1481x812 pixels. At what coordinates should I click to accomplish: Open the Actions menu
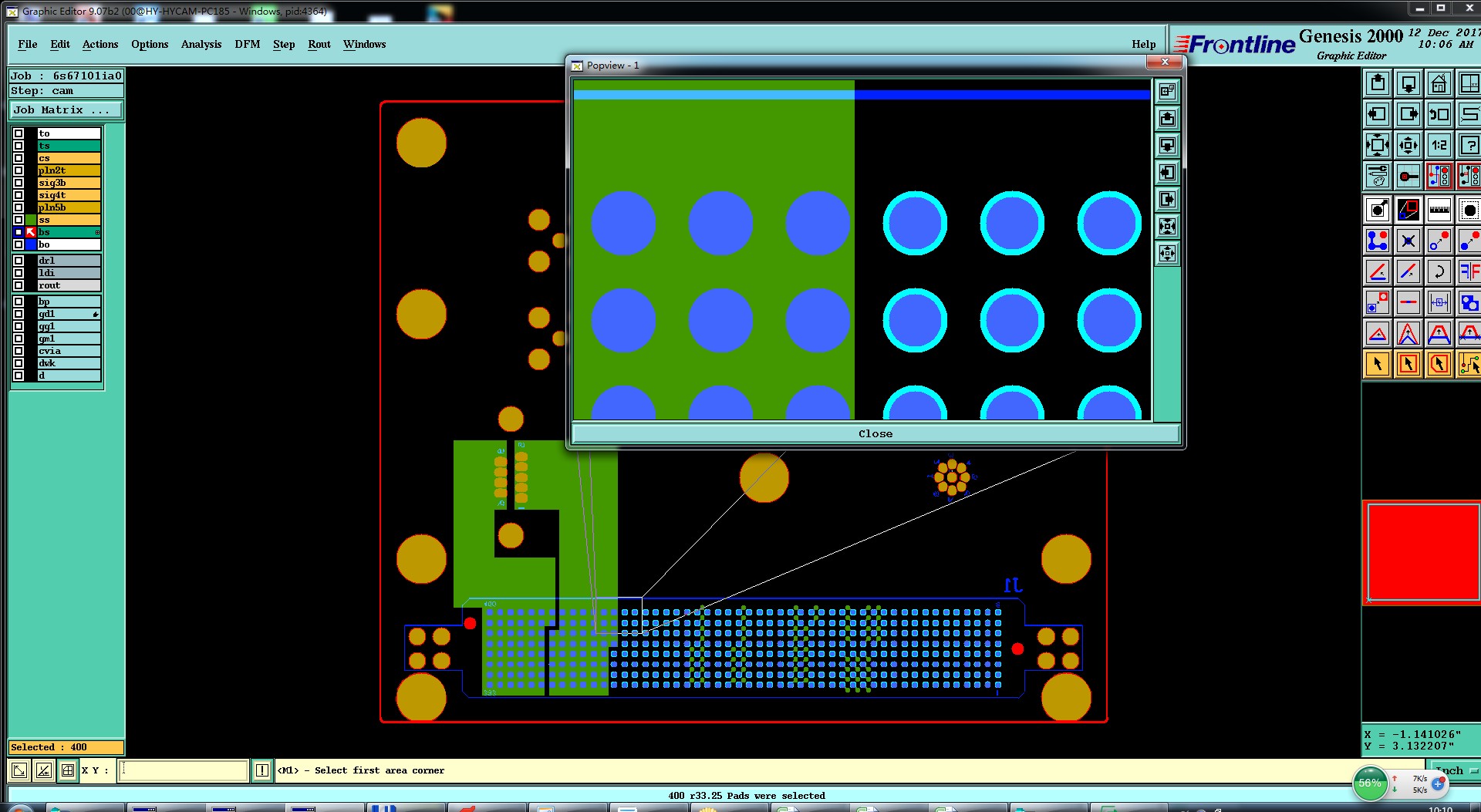[x=100, y=44]
